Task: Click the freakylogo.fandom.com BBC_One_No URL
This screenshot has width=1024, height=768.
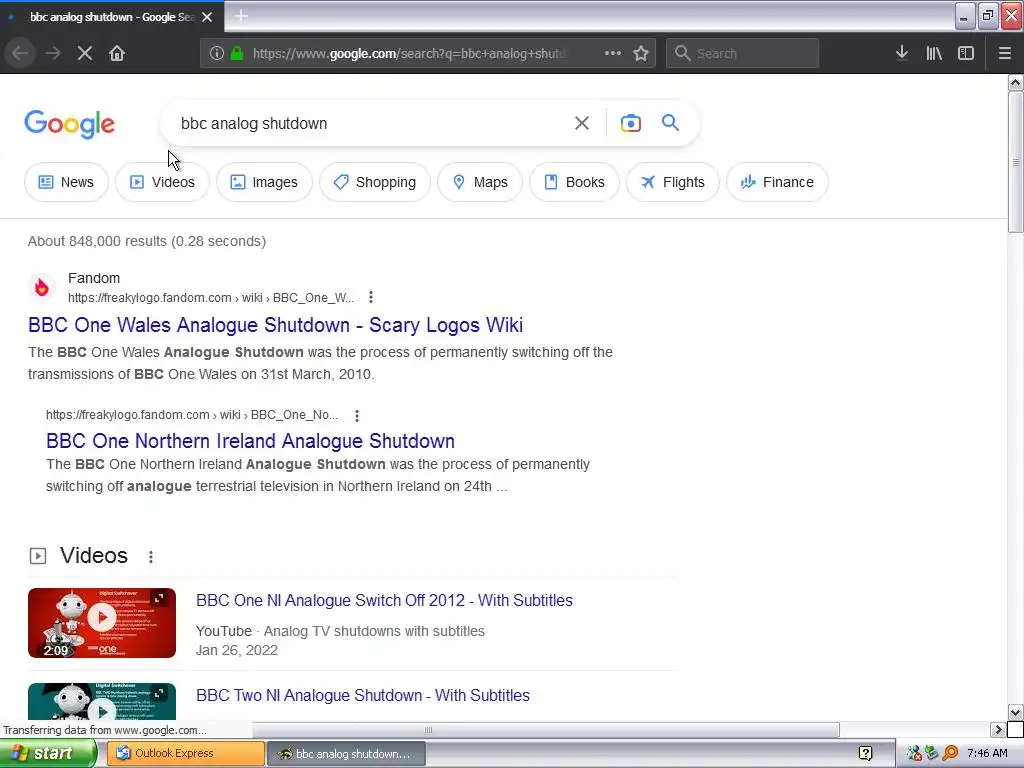Action: (192, 415)
